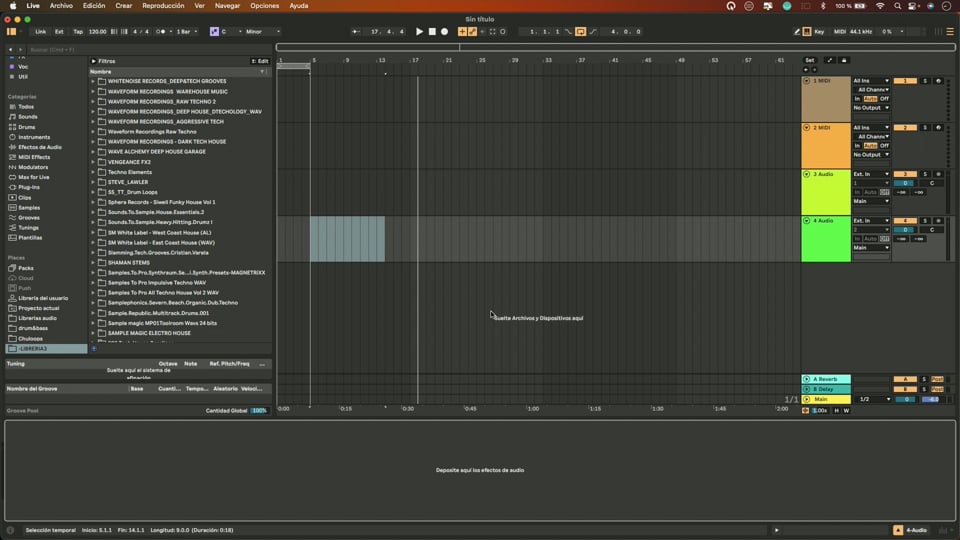
Task: Open the 1 Bar quantization dropdown
Action: 187,31
